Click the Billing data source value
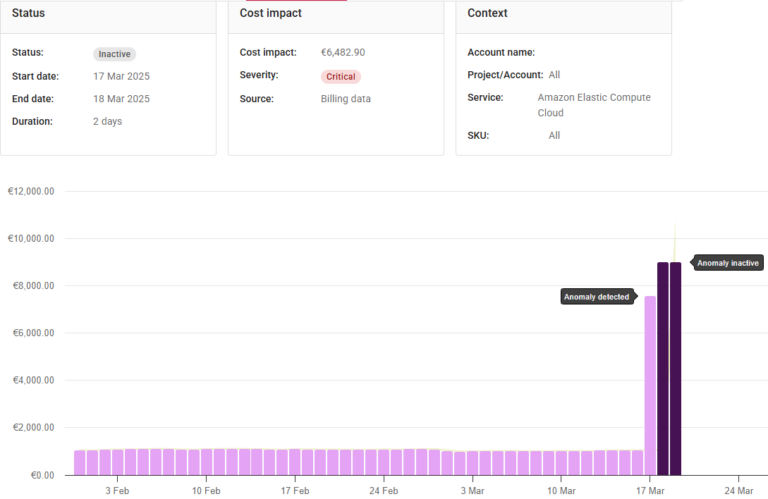This screenshot has width=768, height=499. click(x=345, y=99)
